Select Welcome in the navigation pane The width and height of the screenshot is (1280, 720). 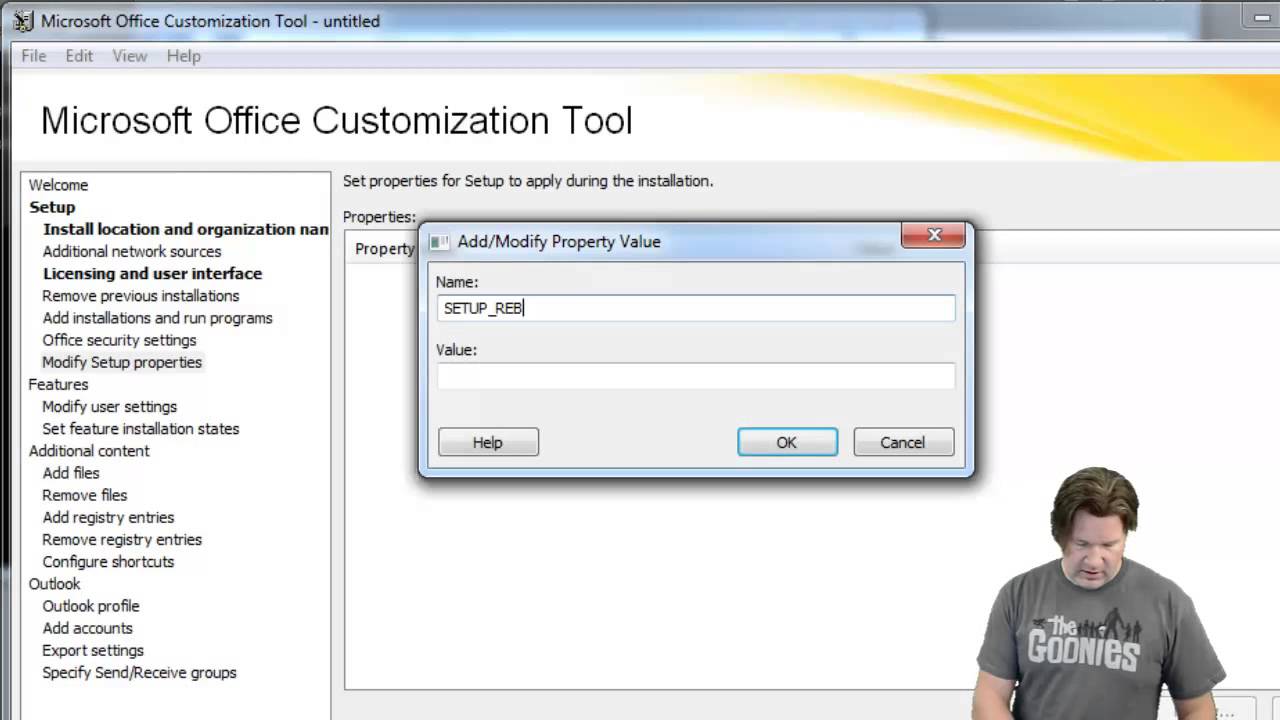[58, 185]
